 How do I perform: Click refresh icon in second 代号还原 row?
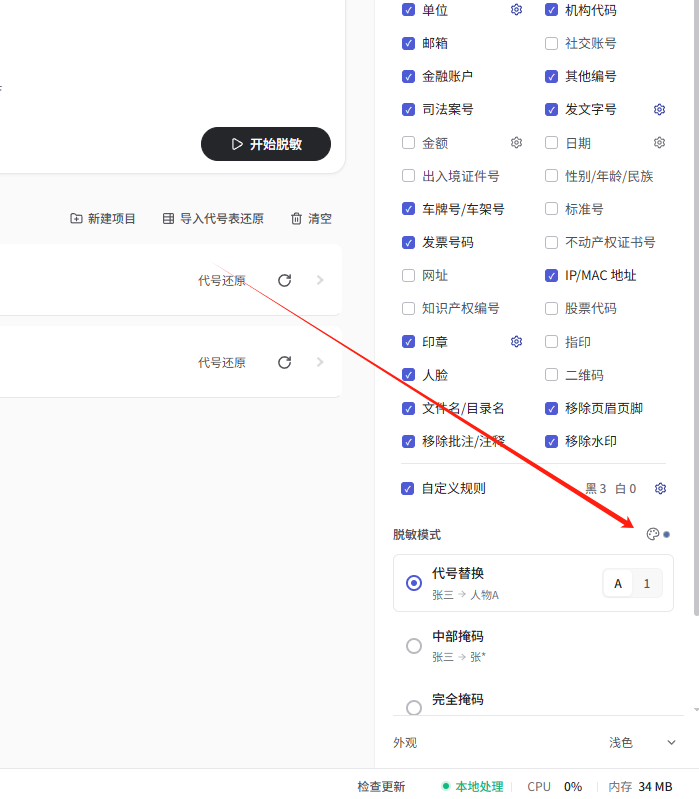pos(284,362)
